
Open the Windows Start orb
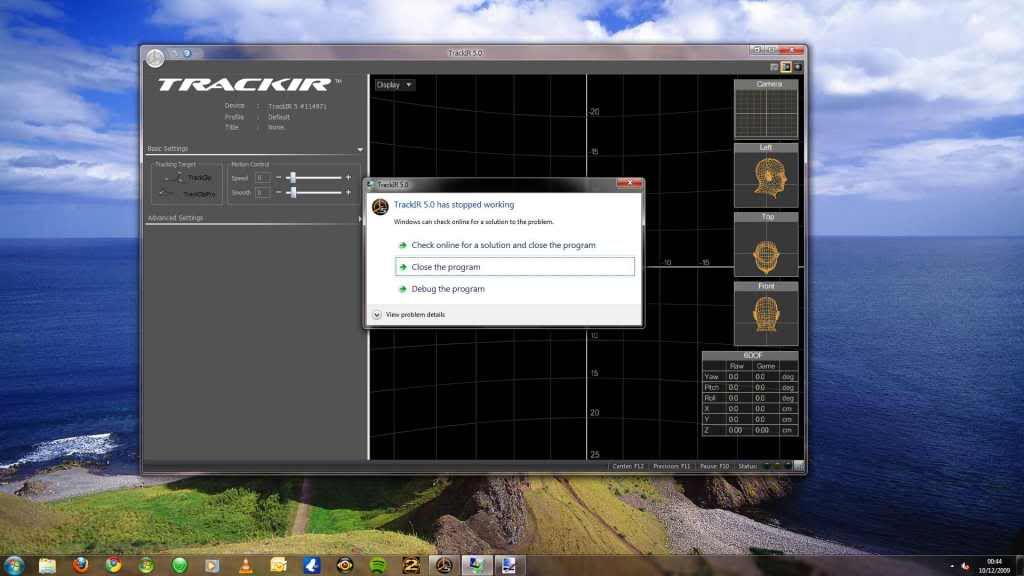(x=14, y=566)
